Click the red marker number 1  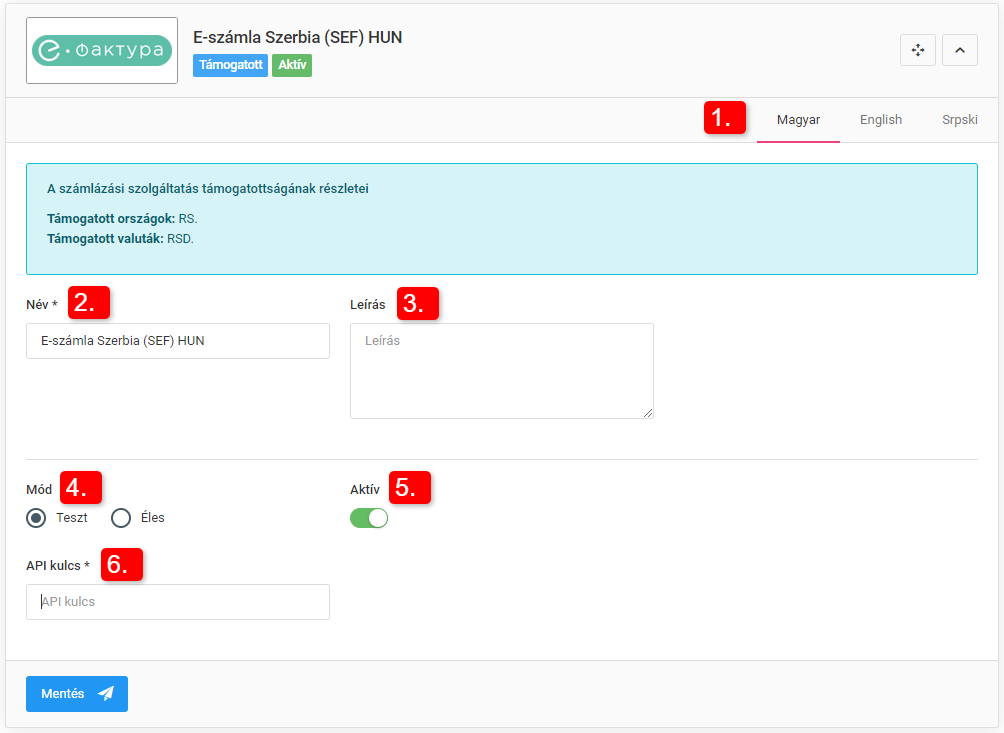tap(724, 119)
